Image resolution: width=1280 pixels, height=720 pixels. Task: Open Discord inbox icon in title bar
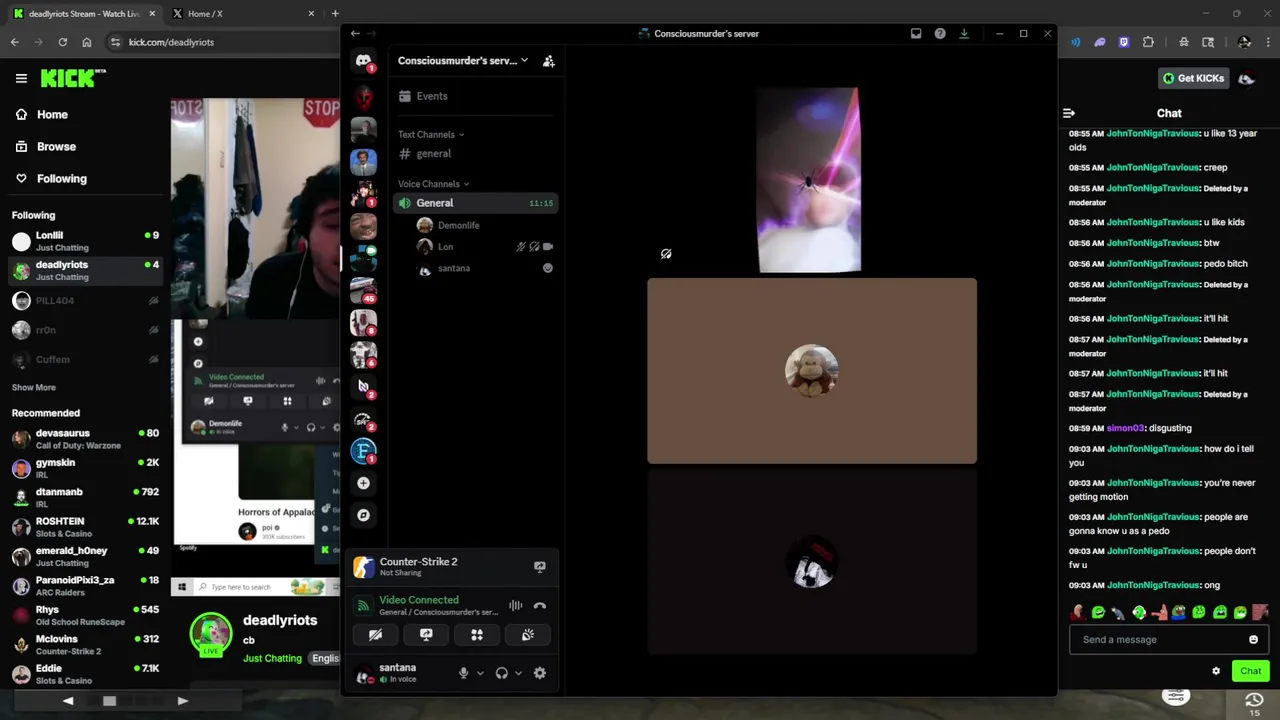pos(915,33)
